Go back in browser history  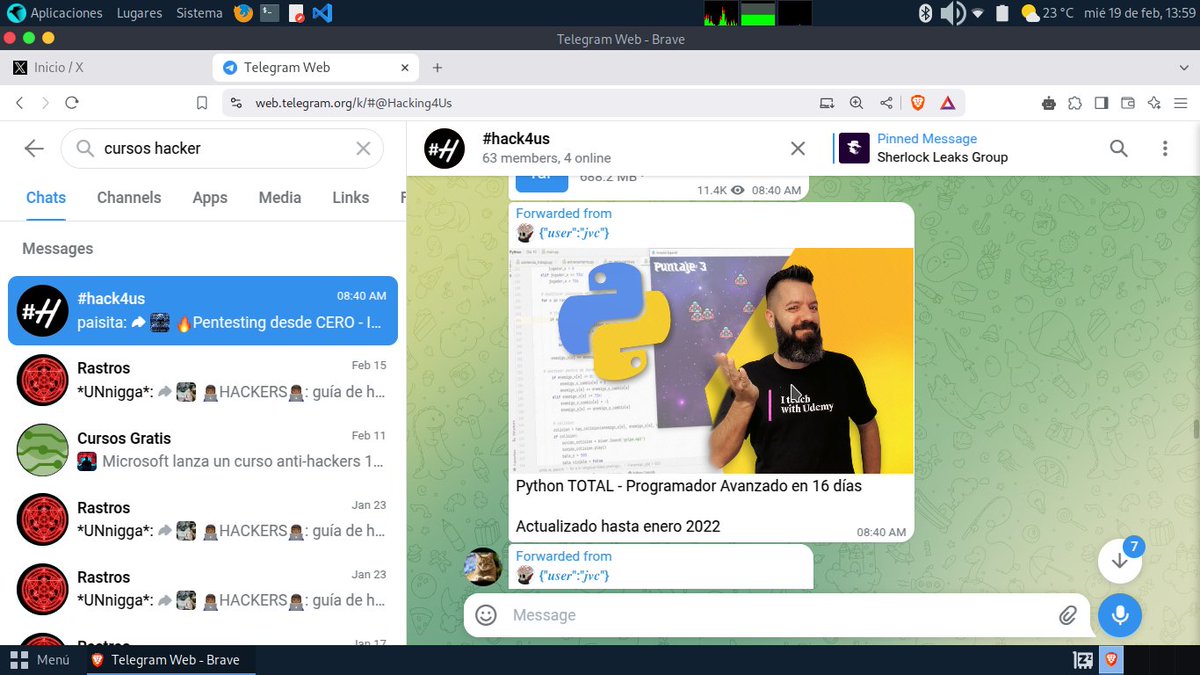19,102
